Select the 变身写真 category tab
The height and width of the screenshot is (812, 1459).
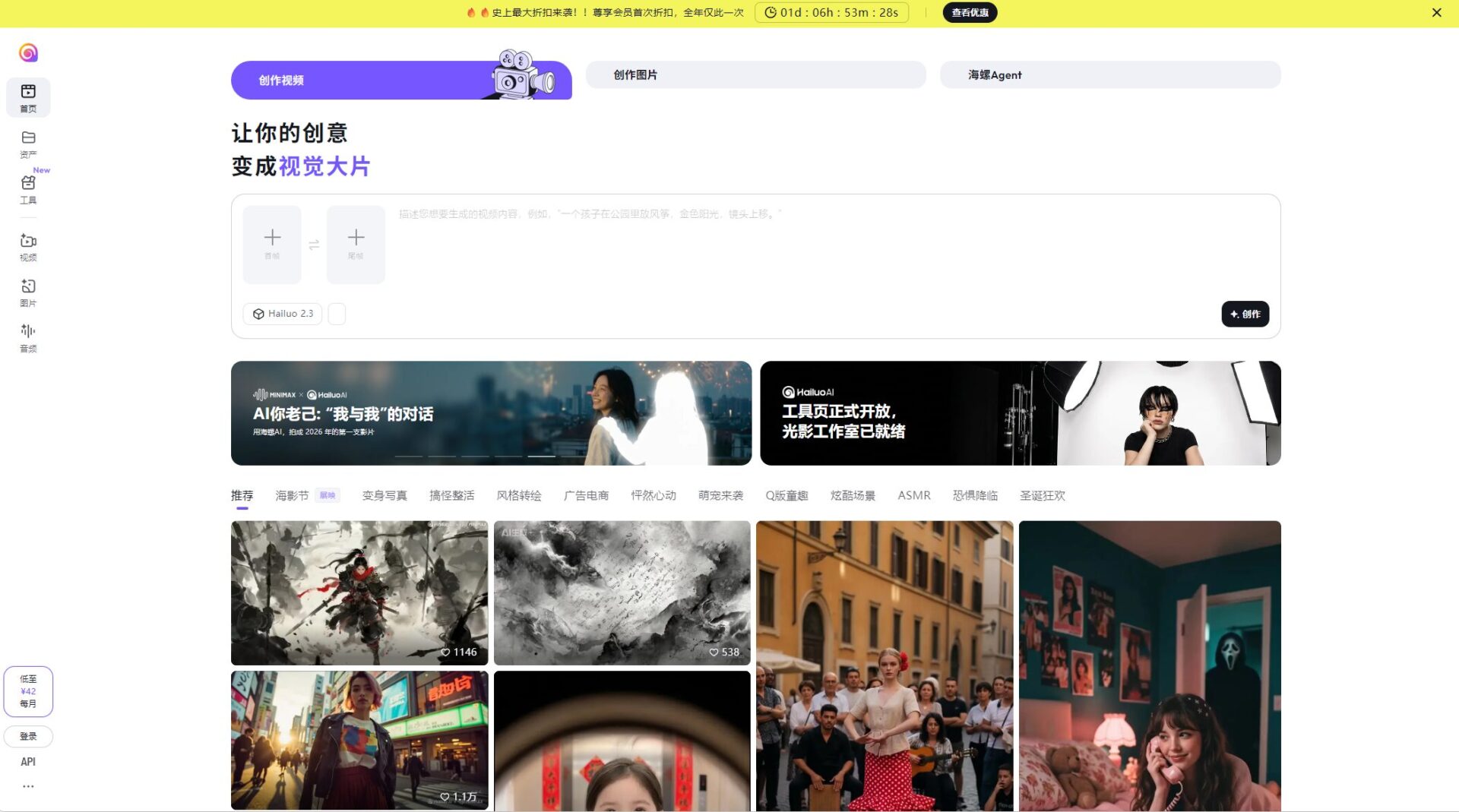[x=385, y=495]
